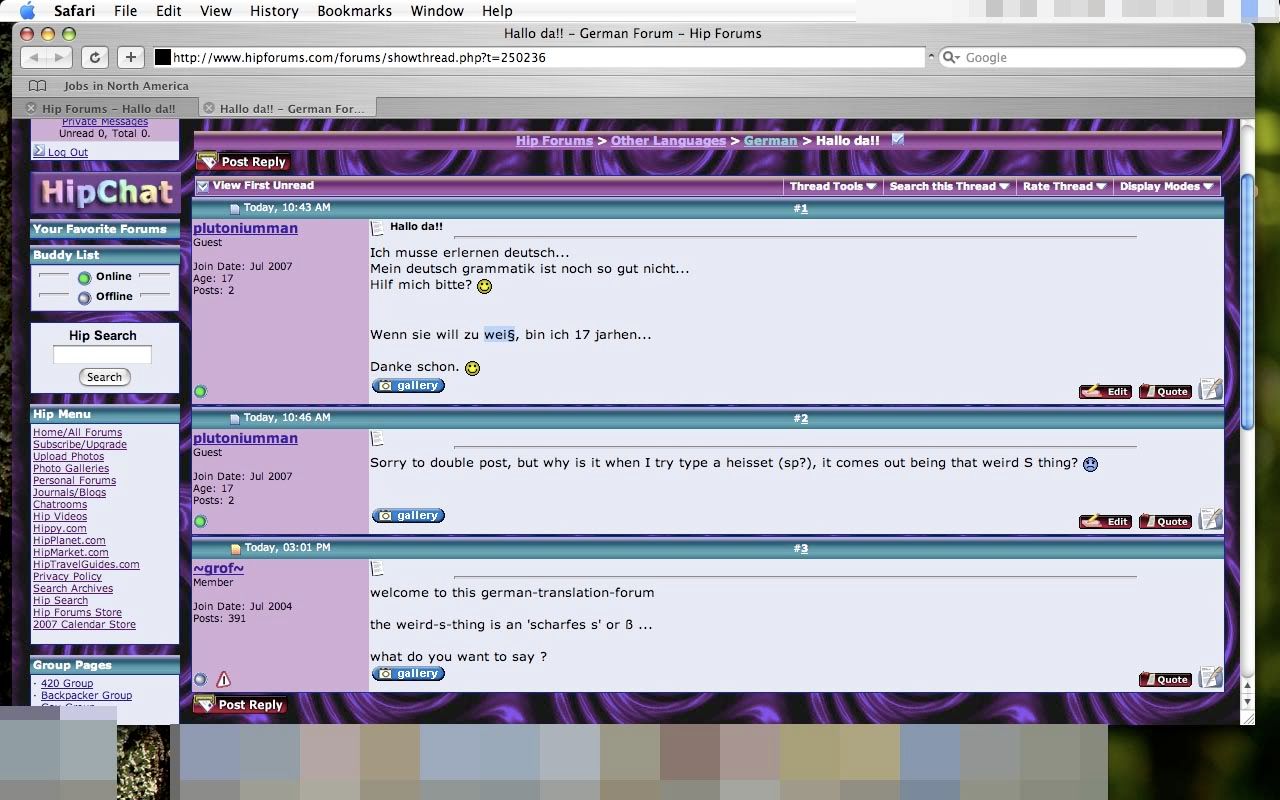Quote post #3 with the Quote button
This screenshot has height=800, width=1280.
(x=1165, y=680)
